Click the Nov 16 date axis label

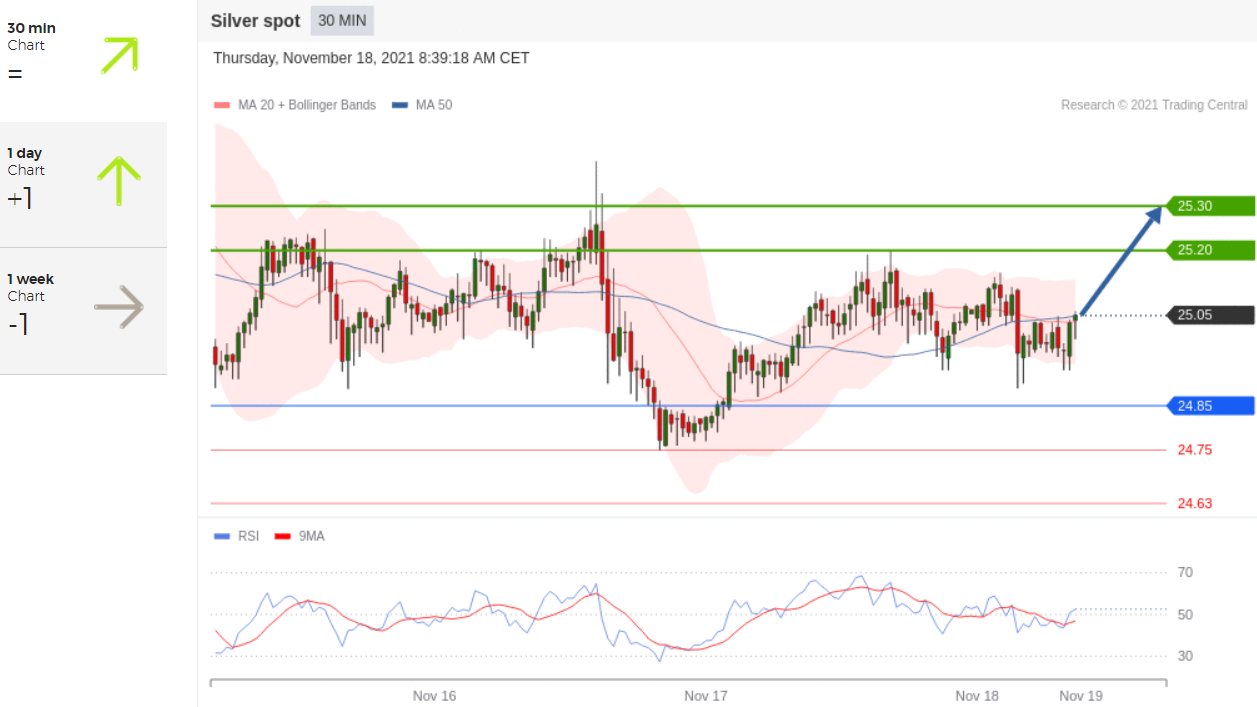pos(434,695)
